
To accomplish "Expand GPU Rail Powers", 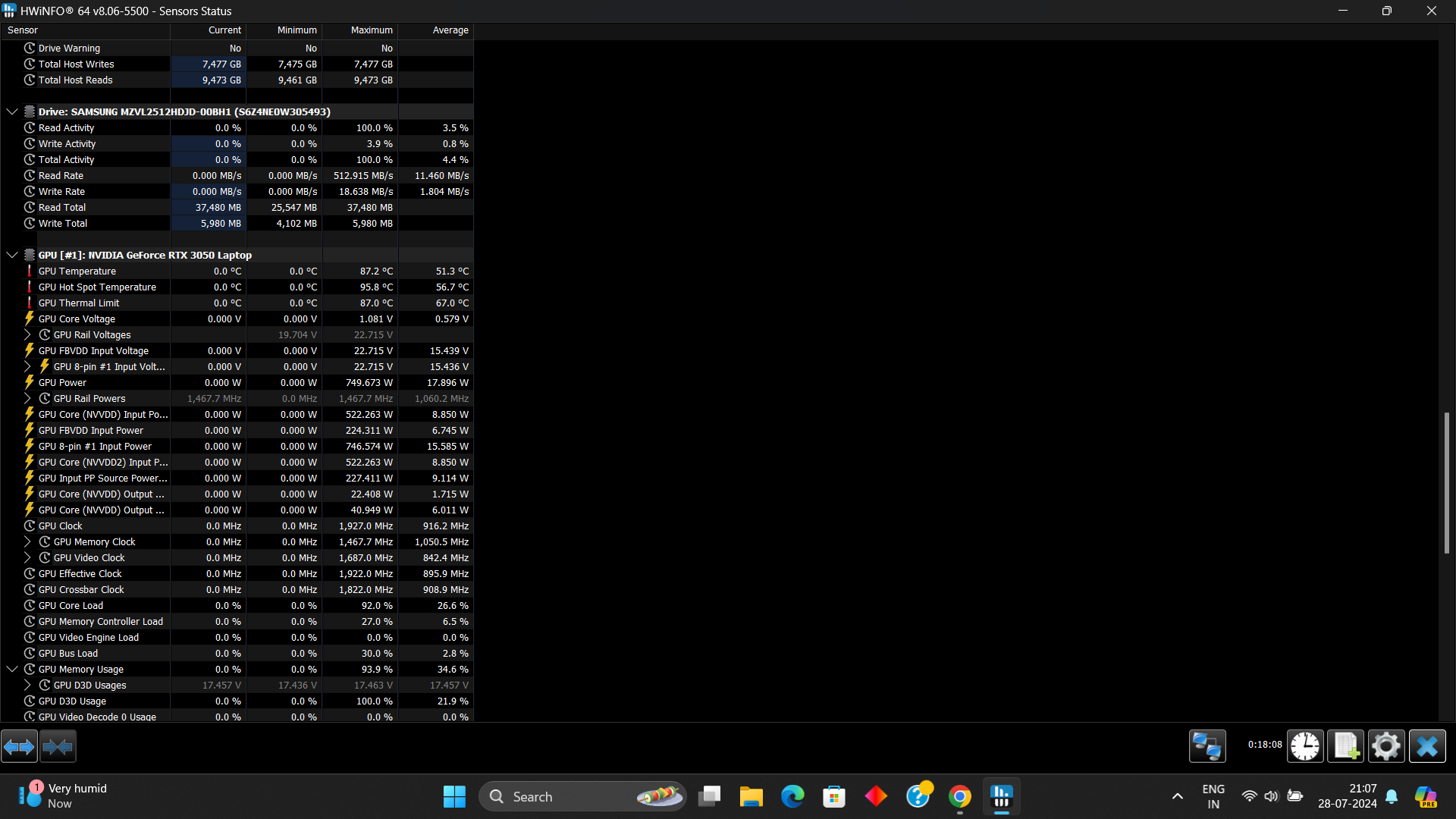I will pyautogui.click(x=27, y=399).
